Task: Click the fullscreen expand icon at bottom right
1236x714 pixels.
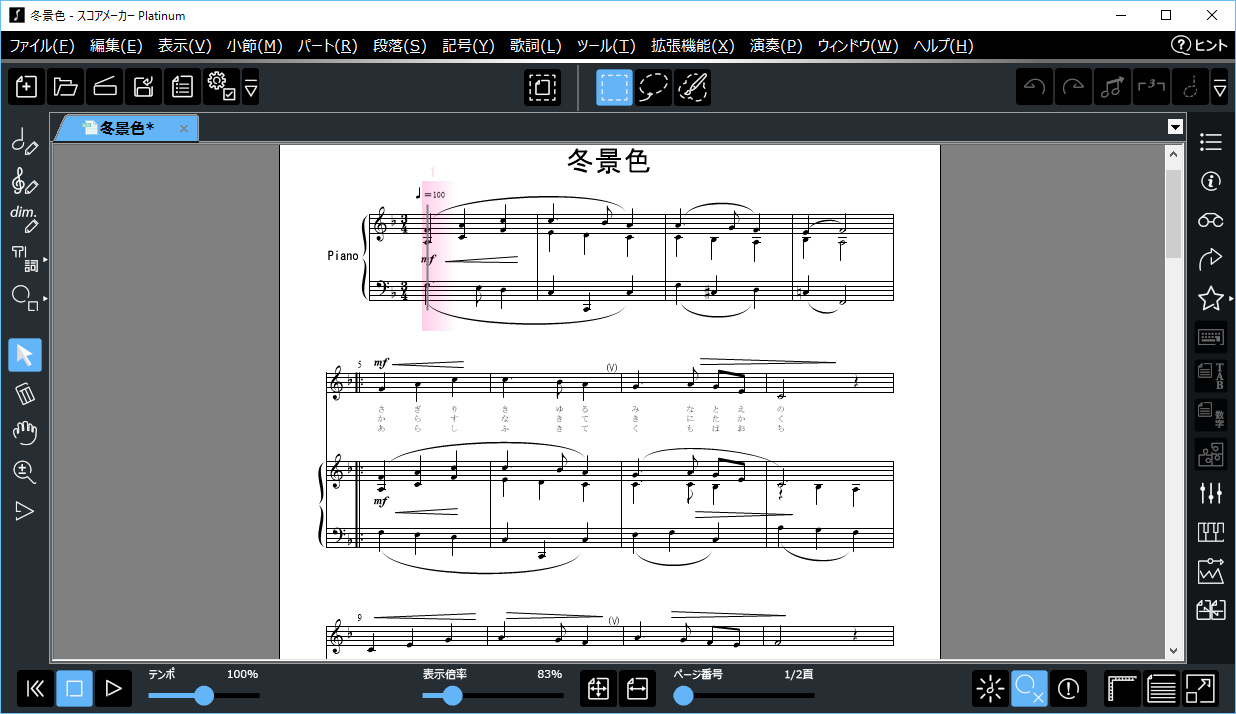Action: coord(1201,688)
